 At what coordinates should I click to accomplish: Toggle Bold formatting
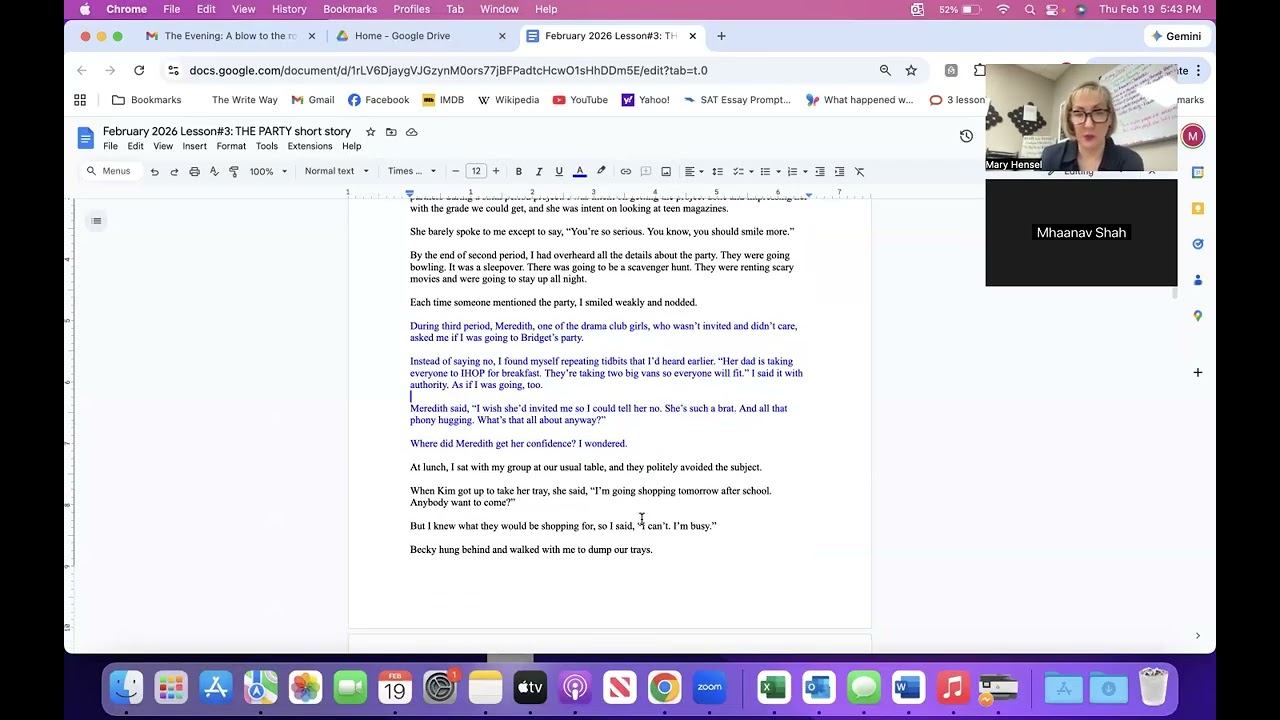click(519, 171)
